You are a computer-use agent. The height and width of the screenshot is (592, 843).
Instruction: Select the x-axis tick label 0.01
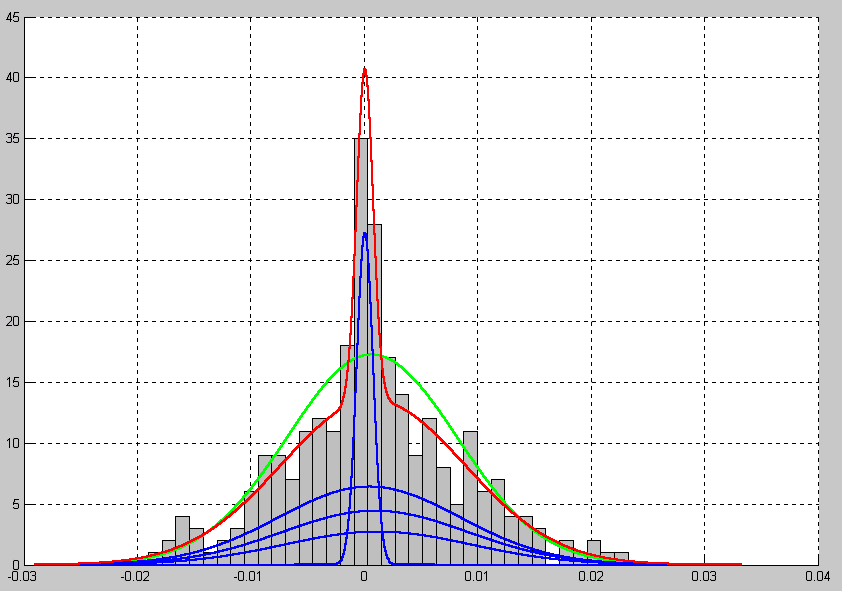tap(476, 577)
